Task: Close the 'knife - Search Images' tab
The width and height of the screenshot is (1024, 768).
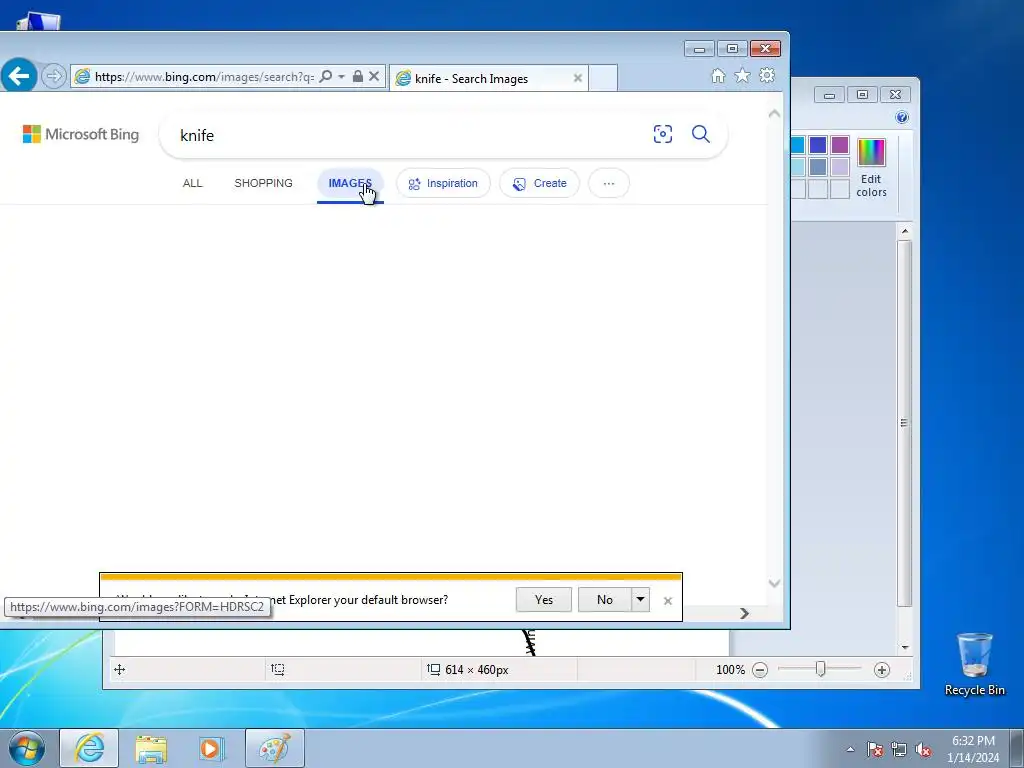Action: (577, 78)
